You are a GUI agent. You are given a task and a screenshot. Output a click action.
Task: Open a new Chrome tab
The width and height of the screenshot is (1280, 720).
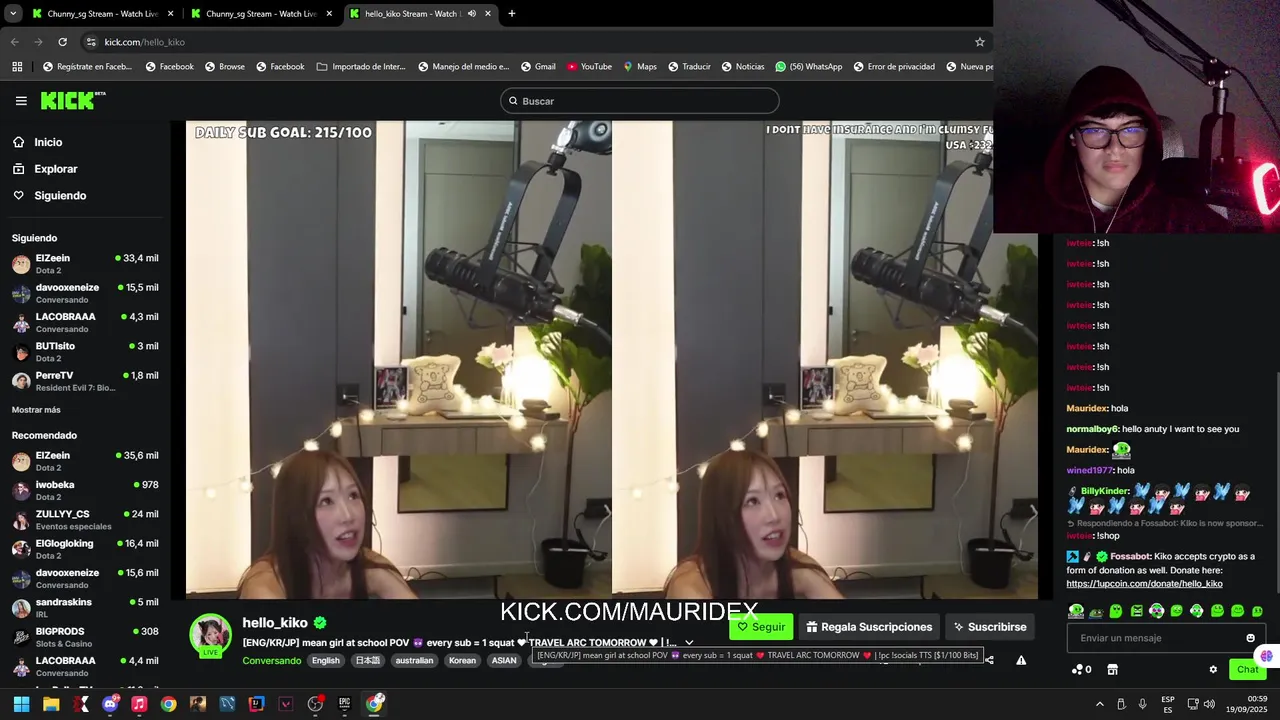[x=511, y=14]
